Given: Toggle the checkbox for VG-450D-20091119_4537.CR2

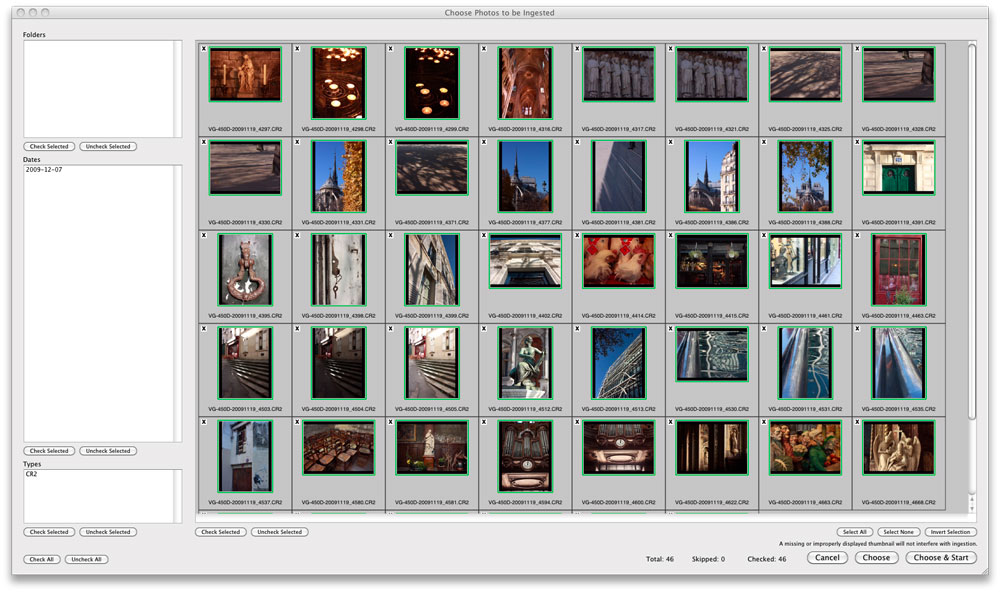Looking at the screenshot, I should 204,422.
